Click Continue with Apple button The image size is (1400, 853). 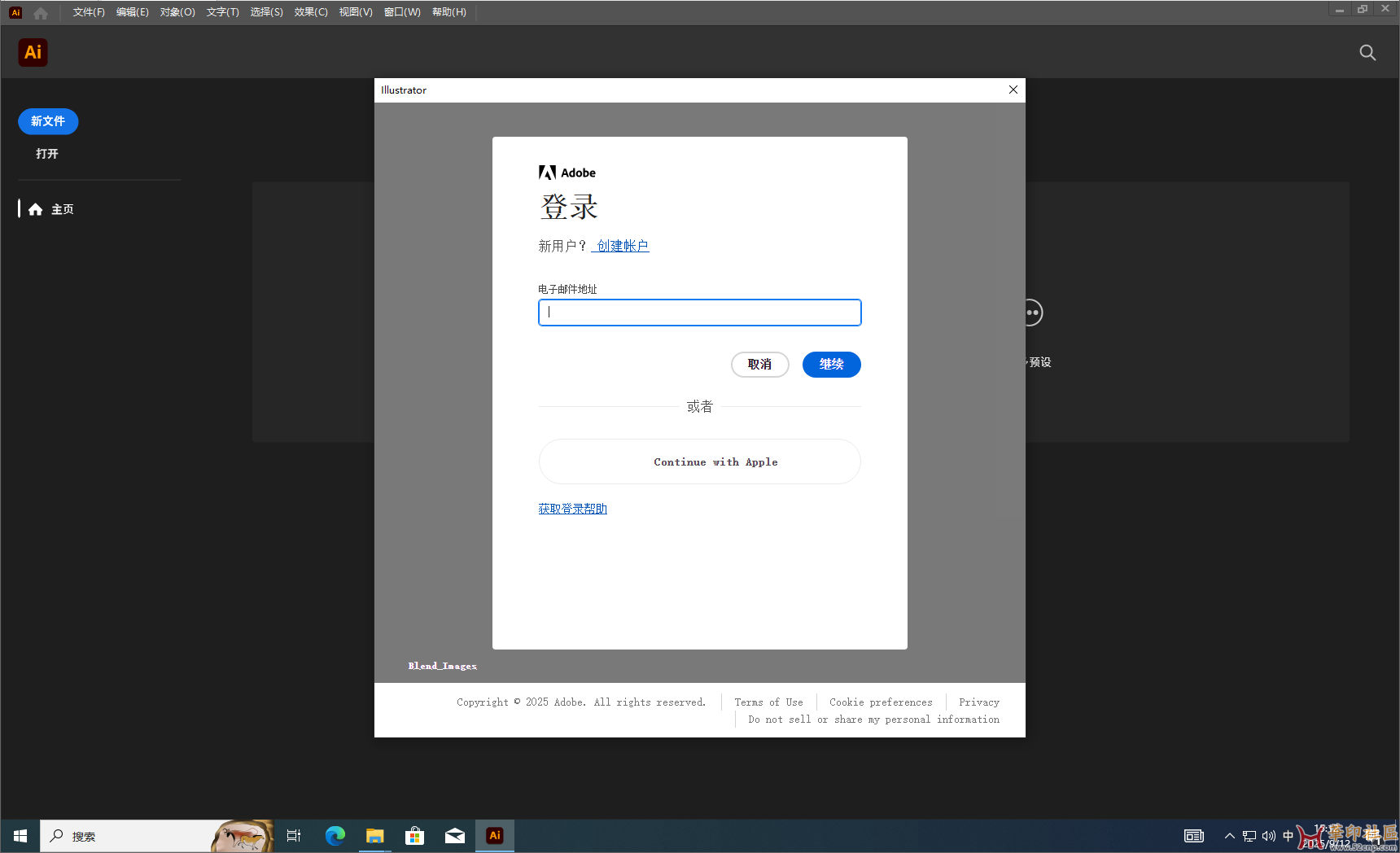700,461
